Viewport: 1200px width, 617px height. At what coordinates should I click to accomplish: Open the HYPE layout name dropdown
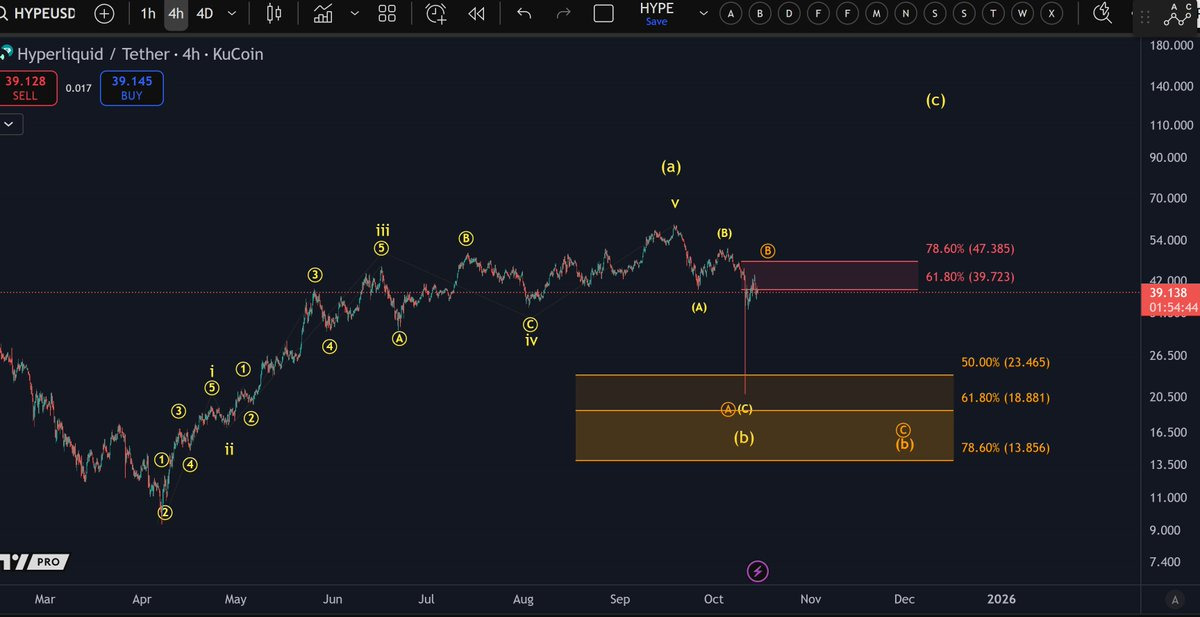pos(703,14)
